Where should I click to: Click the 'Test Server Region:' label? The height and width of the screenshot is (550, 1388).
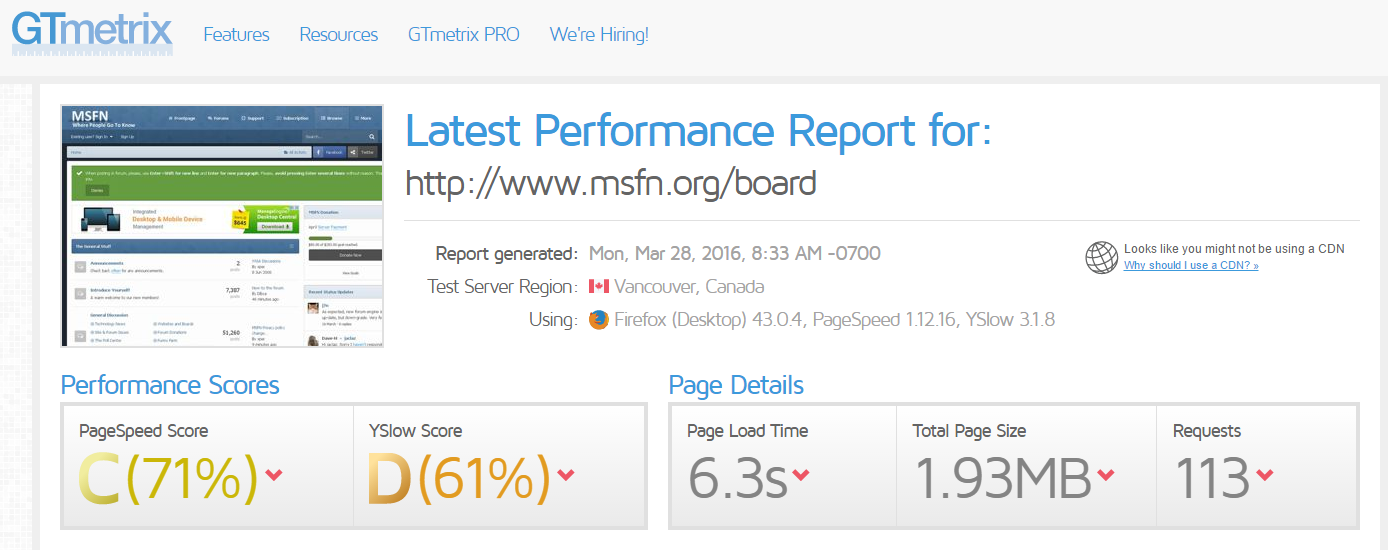[503, 287]
